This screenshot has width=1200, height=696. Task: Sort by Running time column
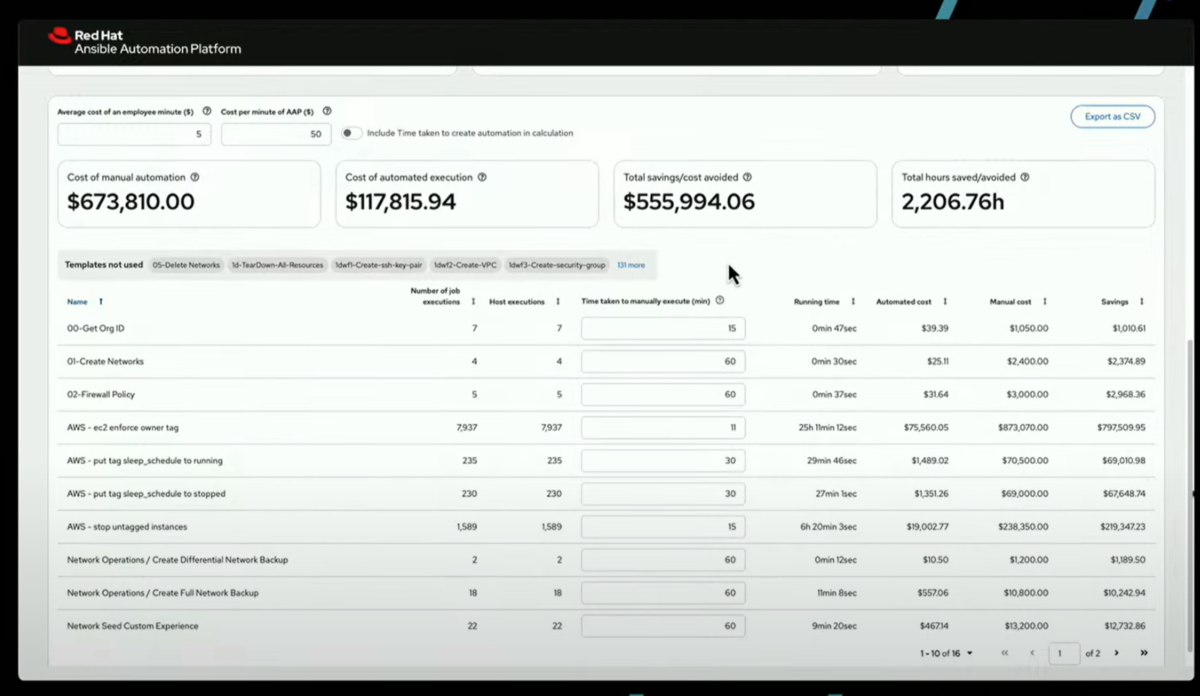click(x=853, y=301)
